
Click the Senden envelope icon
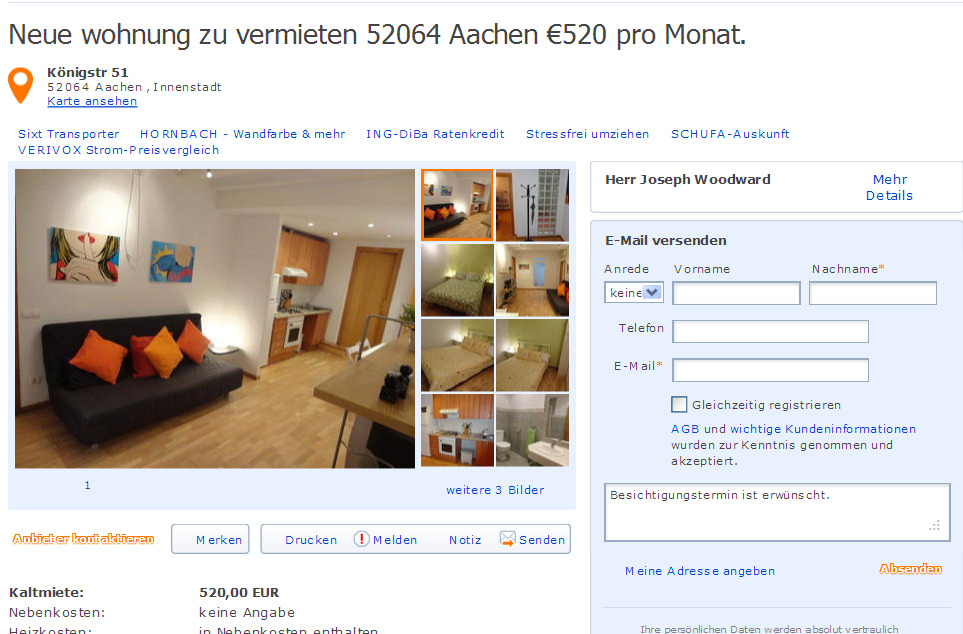coord(507,539)
